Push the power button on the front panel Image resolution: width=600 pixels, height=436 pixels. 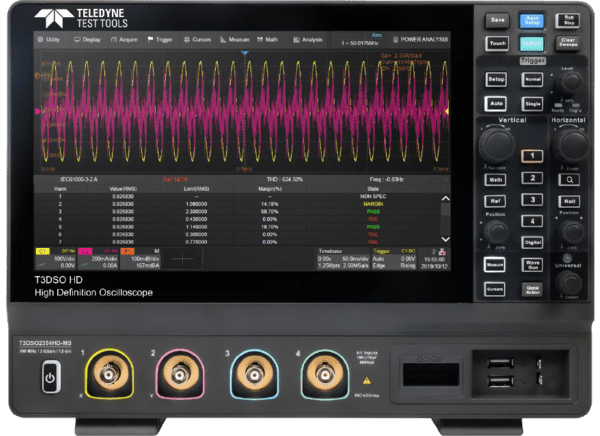click(x=50, y=377)
